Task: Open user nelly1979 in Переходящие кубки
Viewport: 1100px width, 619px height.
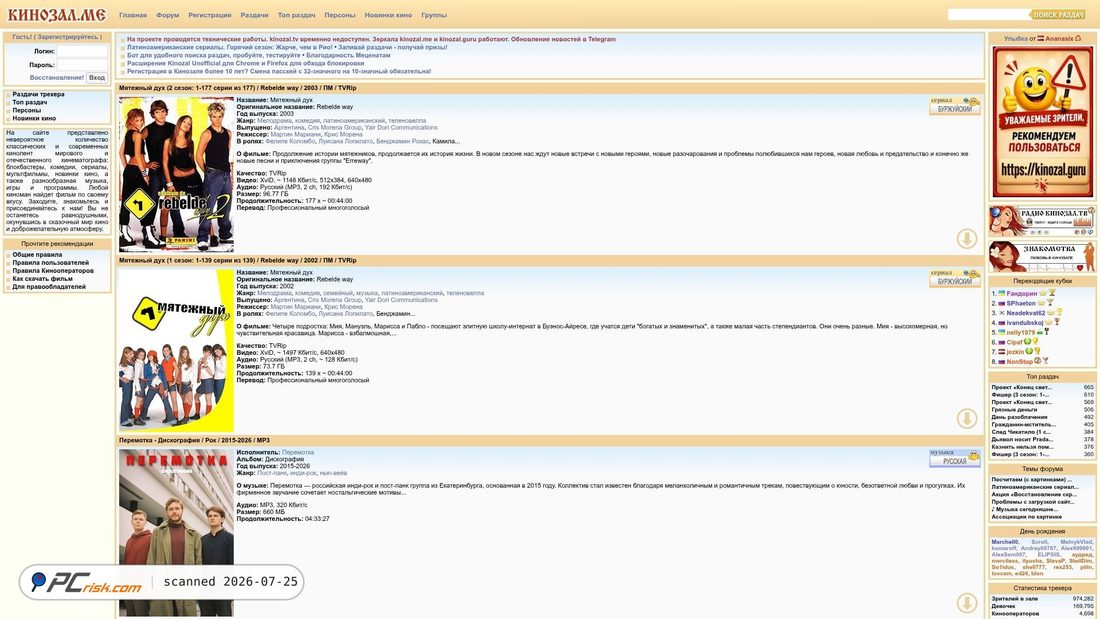Action: point(1021,333)
